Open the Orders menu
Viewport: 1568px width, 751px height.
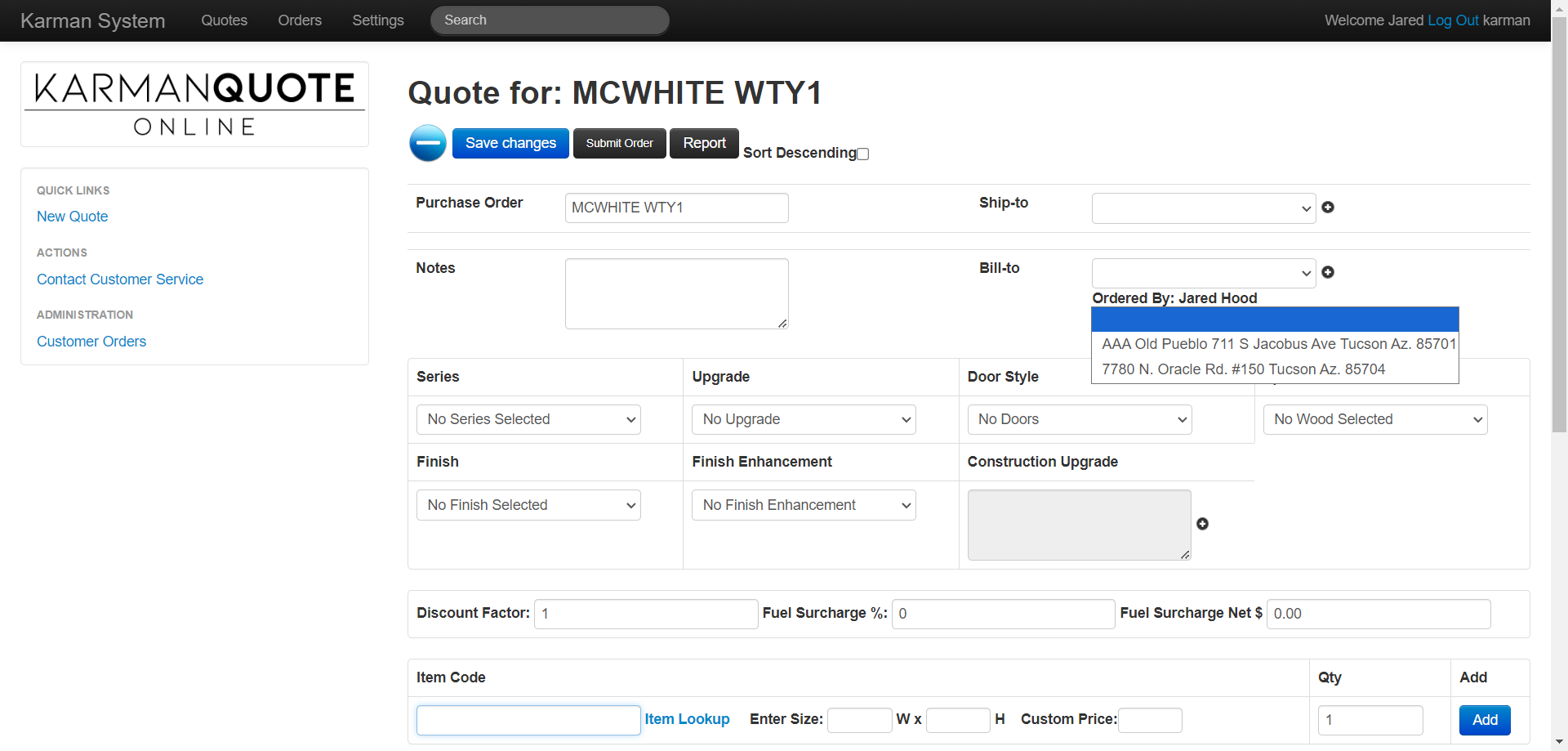[300, 20]
